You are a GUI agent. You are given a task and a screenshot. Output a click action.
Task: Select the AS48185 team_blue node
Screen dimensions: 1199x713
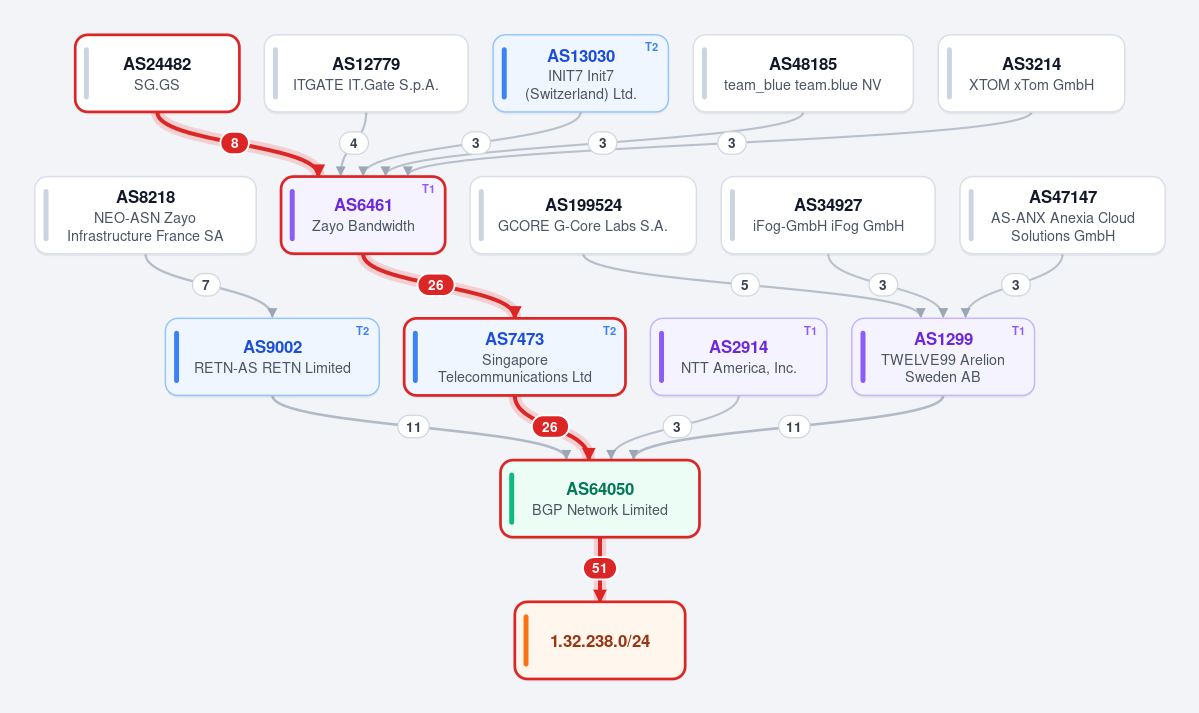[803, 73]
